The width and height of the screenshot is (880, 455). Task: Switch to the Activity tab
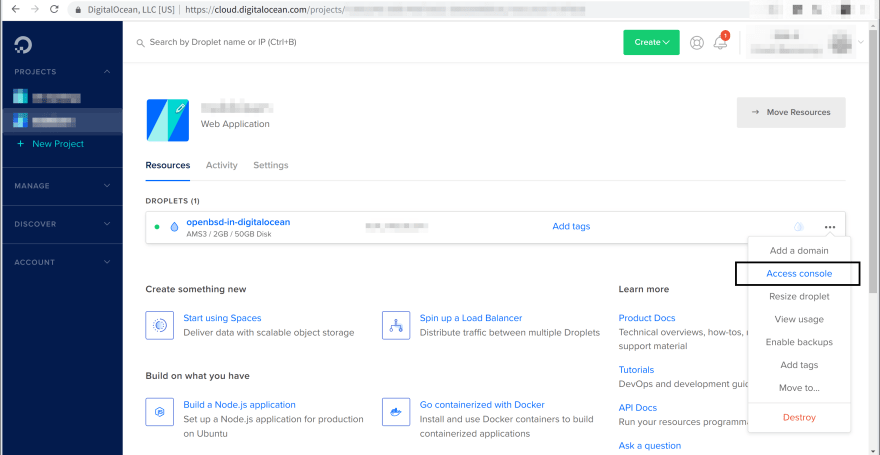coord(222,165)
